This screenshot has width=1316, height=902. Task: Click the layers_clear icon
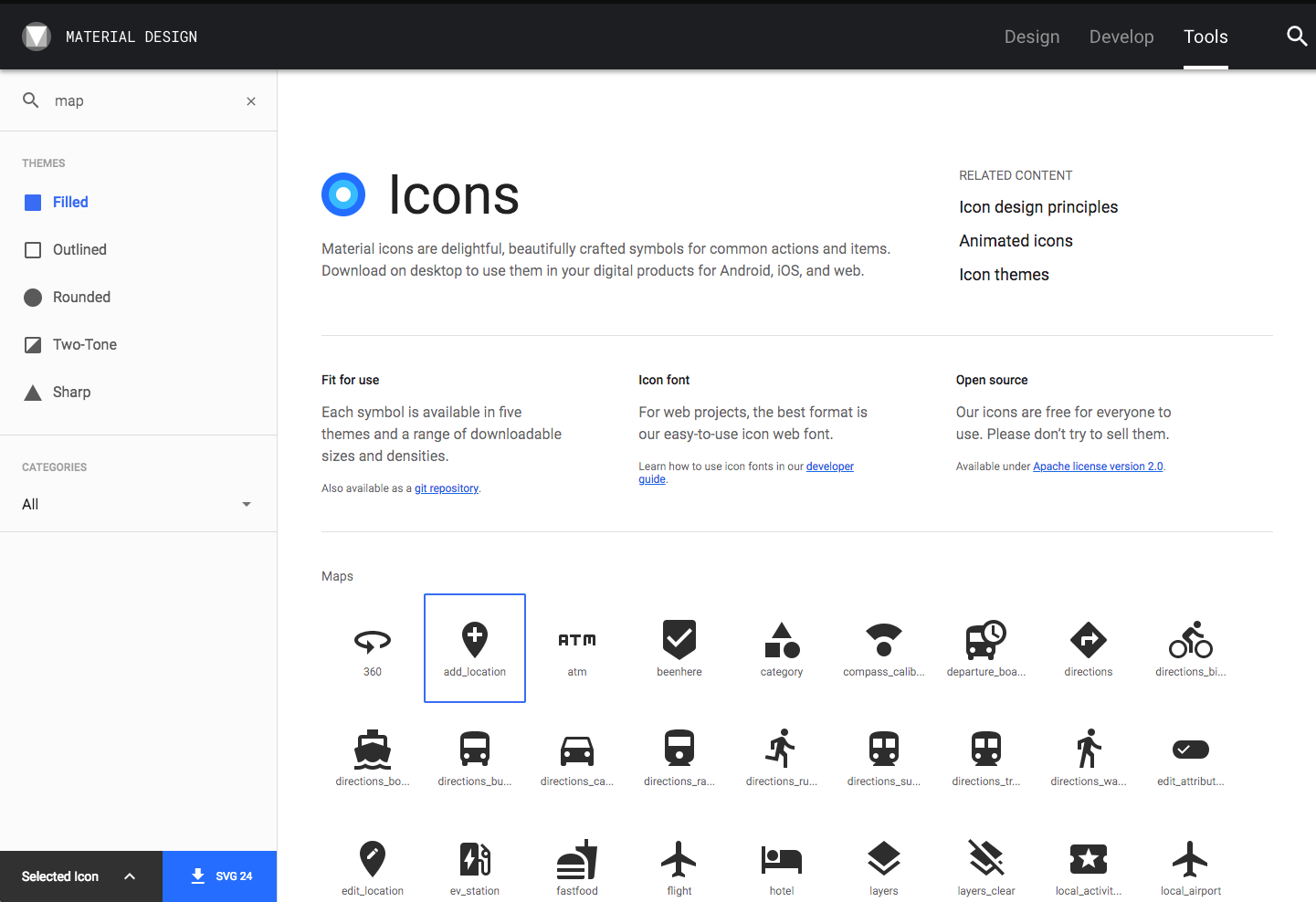985,866
